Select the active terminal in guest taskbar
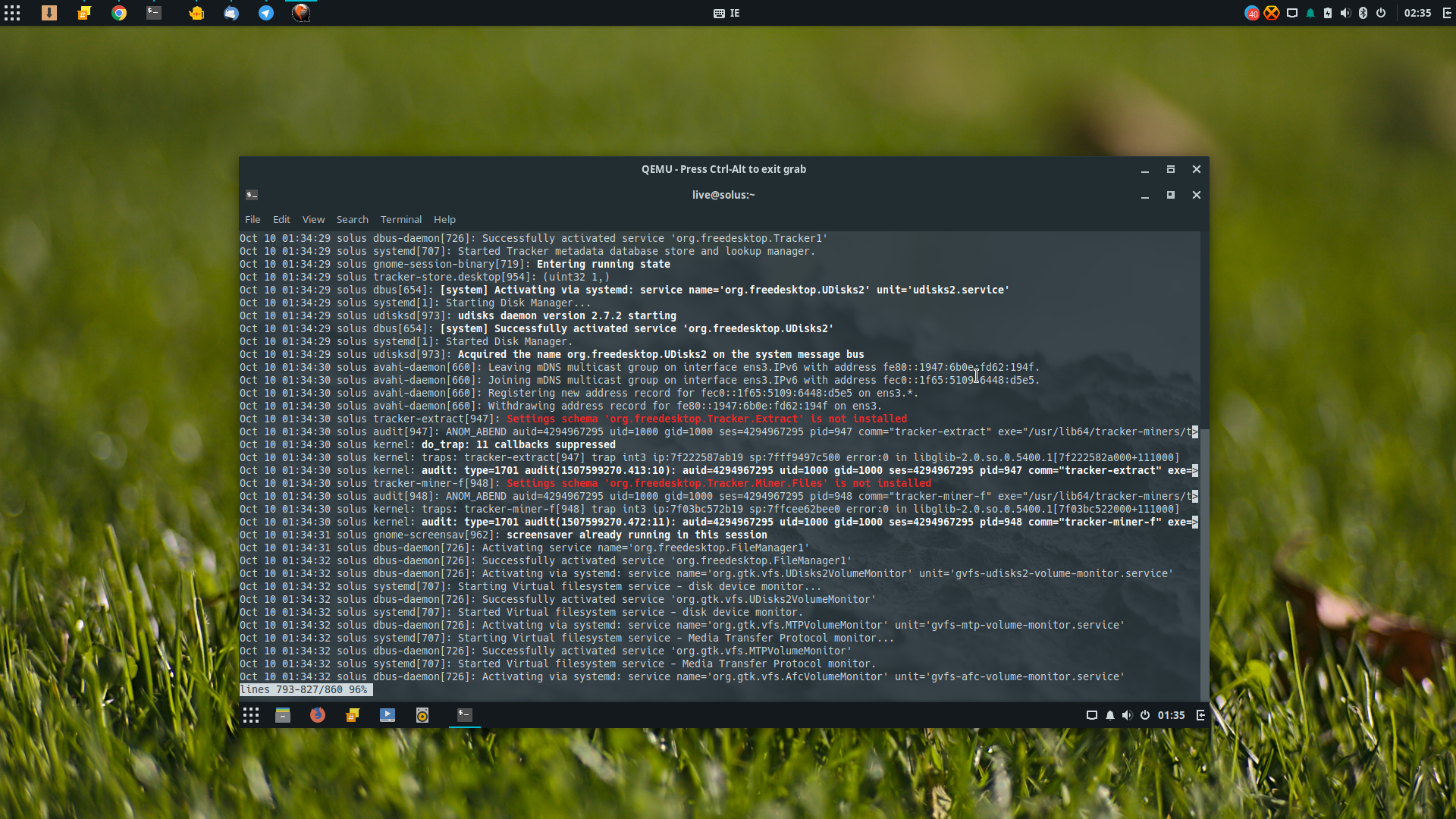This screenshot has height=819, width=1456. click(465, 715)
